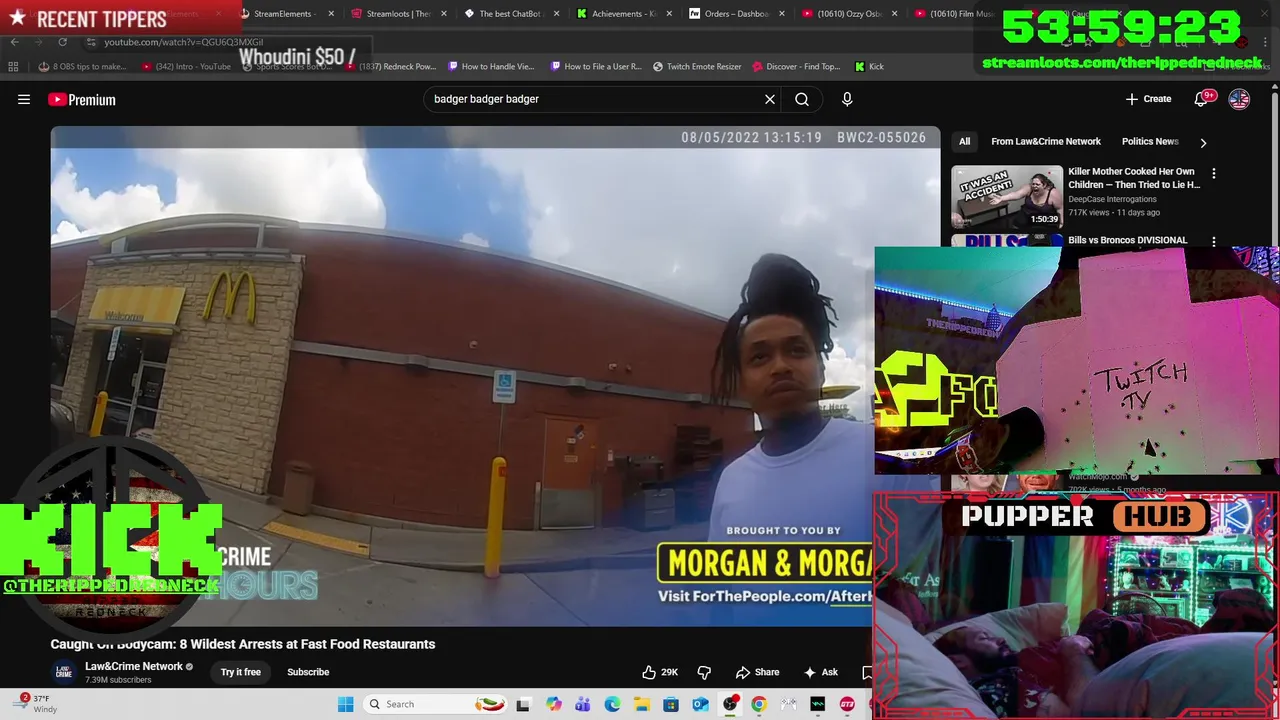Viewport: 1280px width, 720px height.
Task: Select the 'Politics News' chip
Action: pos(1150,141)
